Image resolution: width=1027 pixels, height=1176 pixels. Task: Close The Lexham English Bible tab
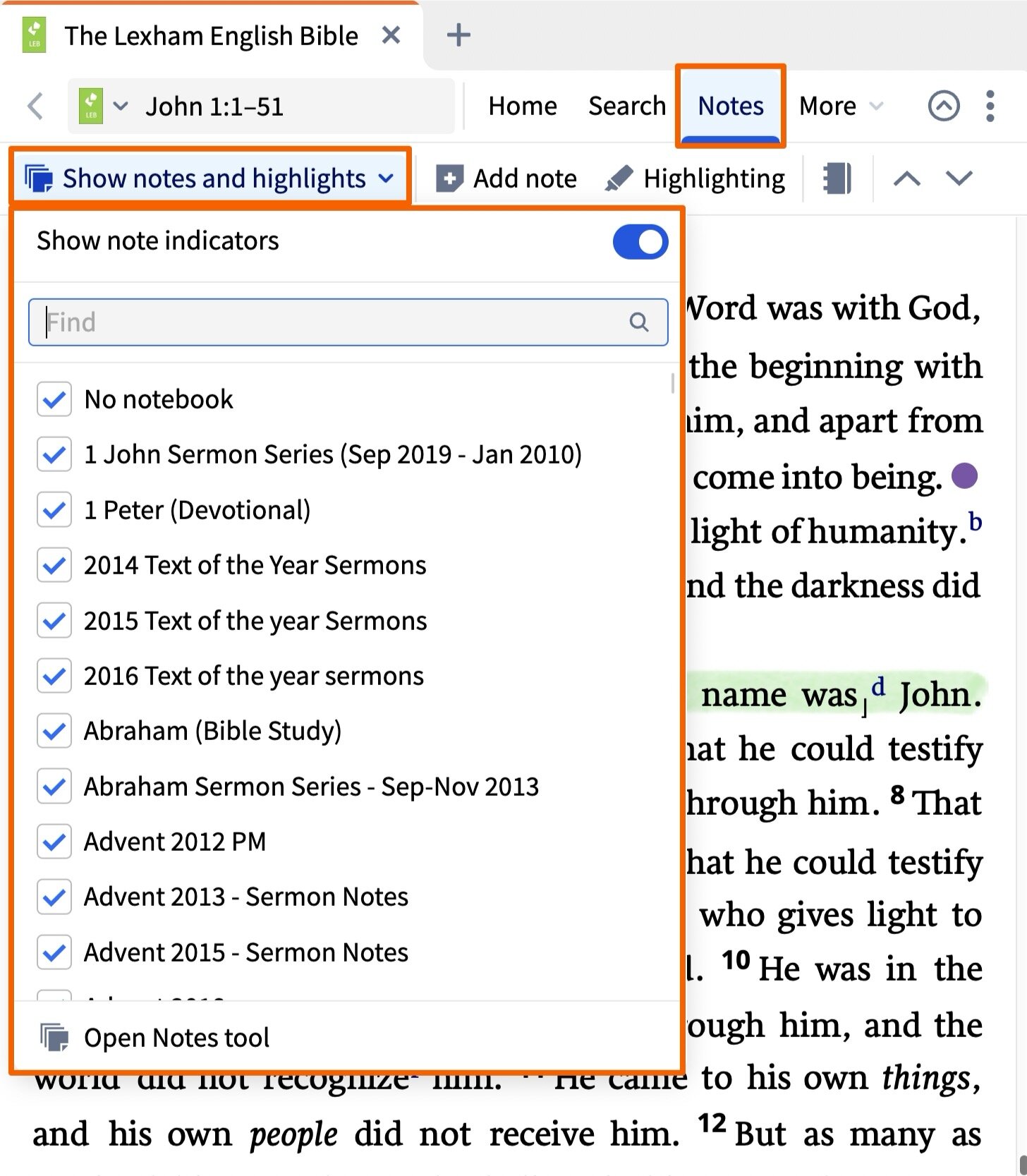(391, 35)
